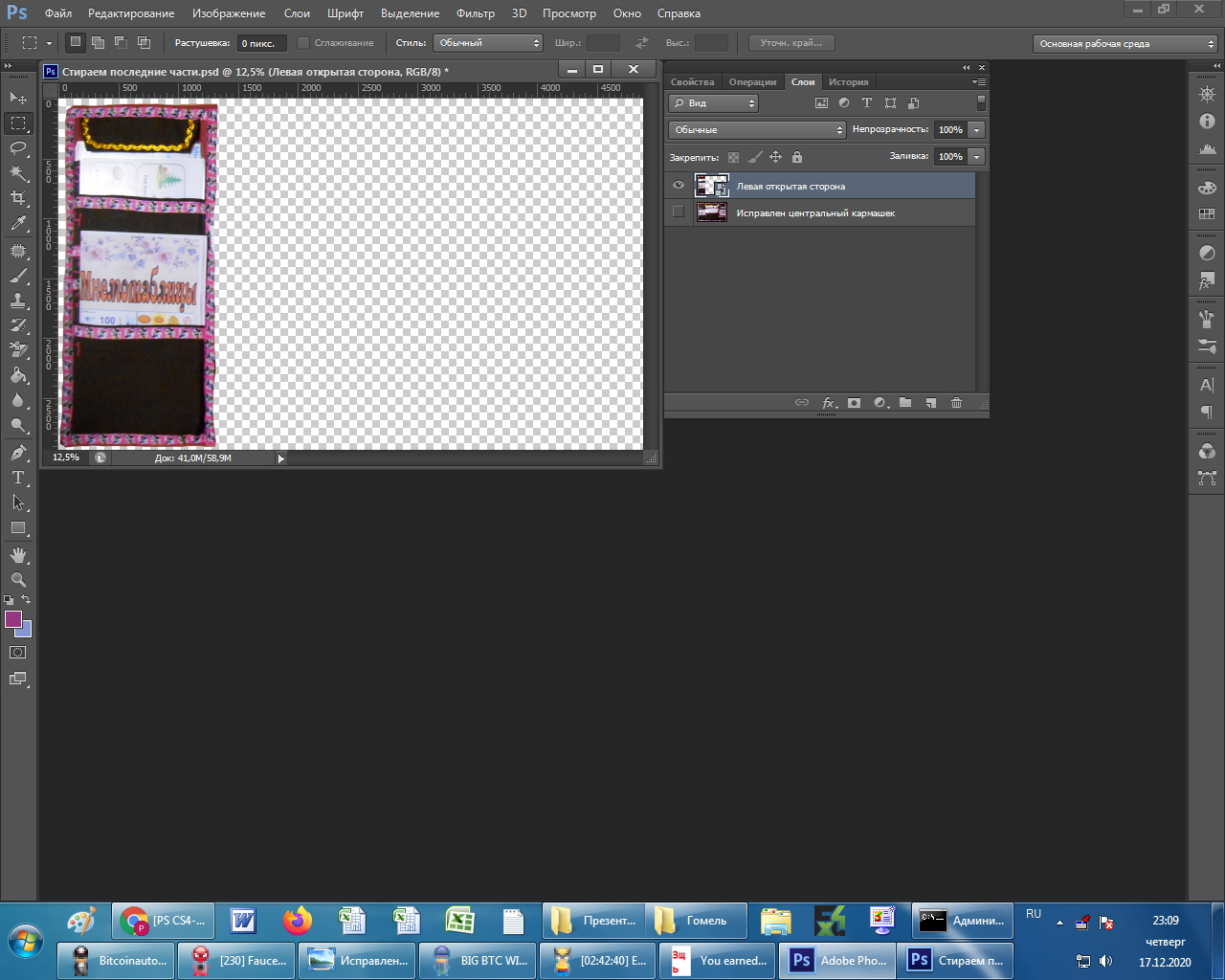1225x980 pixels.
Task: Open the 'Стиль' dropdown
Action: 488,43
